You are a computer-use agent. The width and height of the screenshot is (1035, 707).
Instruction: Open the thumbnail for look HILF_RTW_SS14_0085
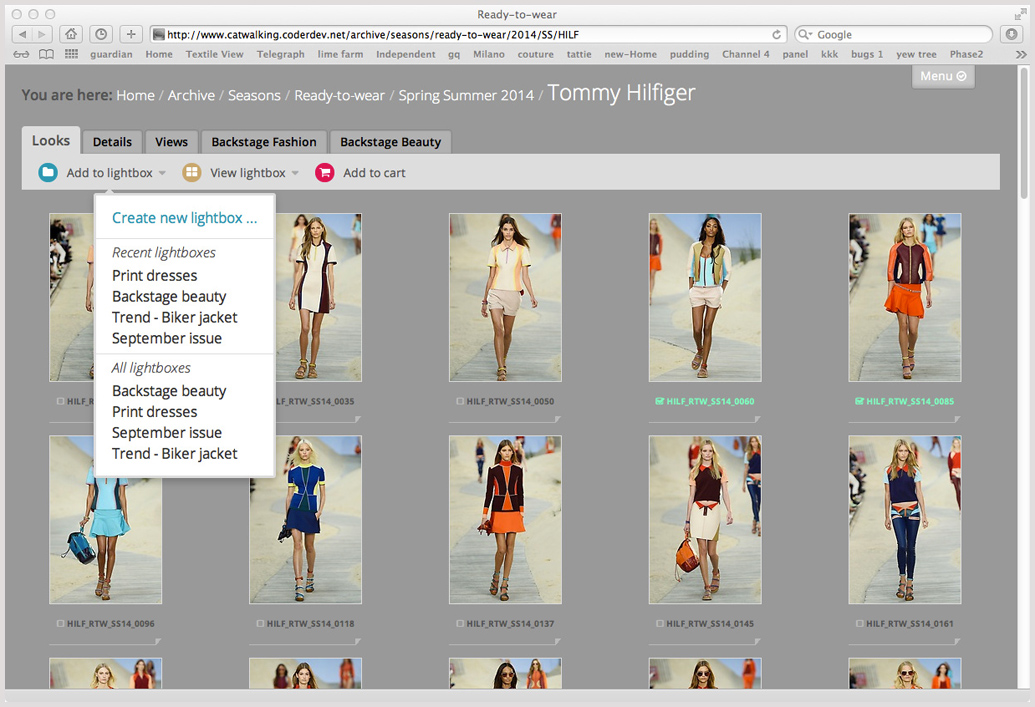(x=905, y=297)
